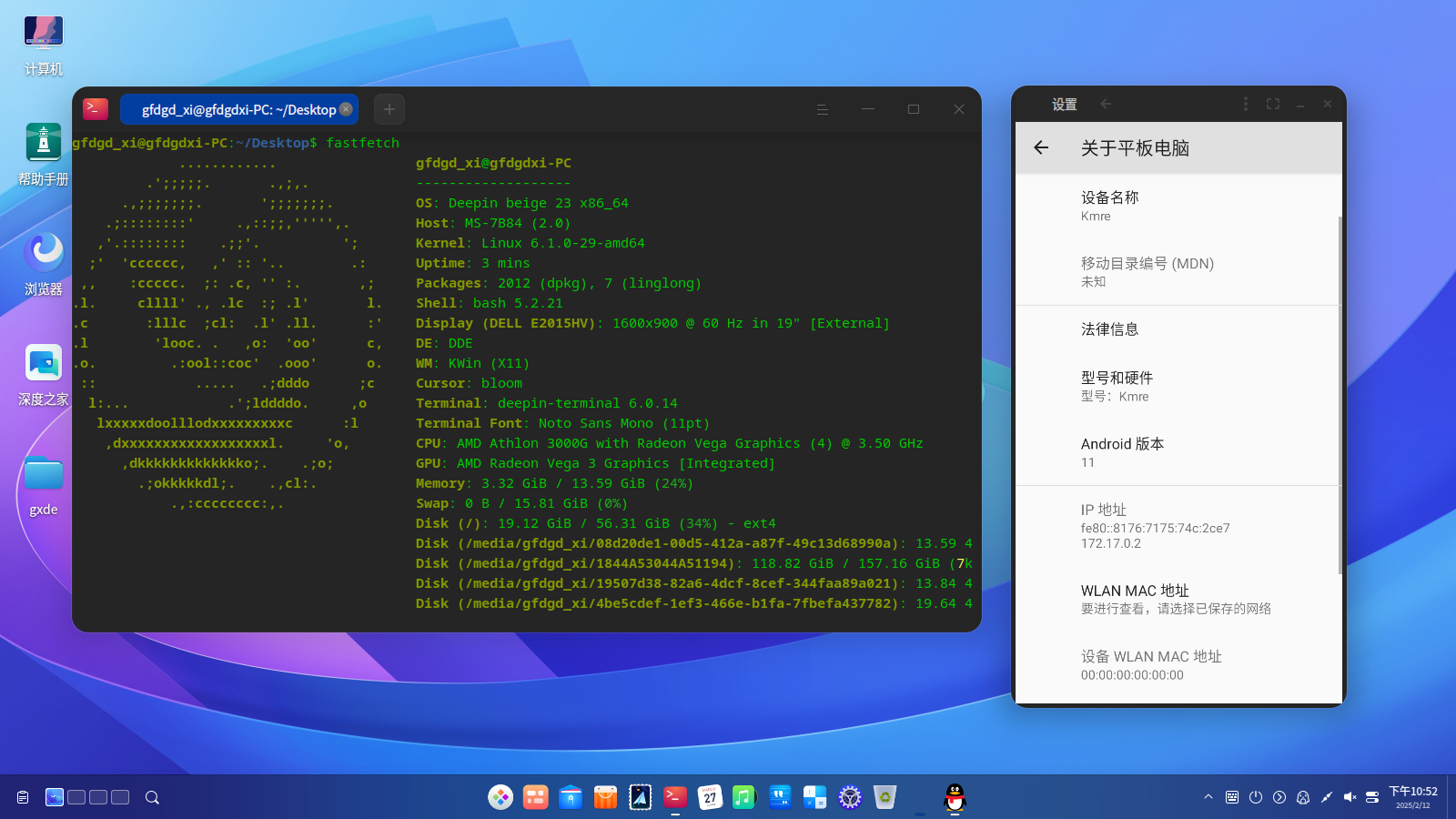Click the settings list scrollbar
This screenshot has width=1456, height=819.
point(1340,395)
